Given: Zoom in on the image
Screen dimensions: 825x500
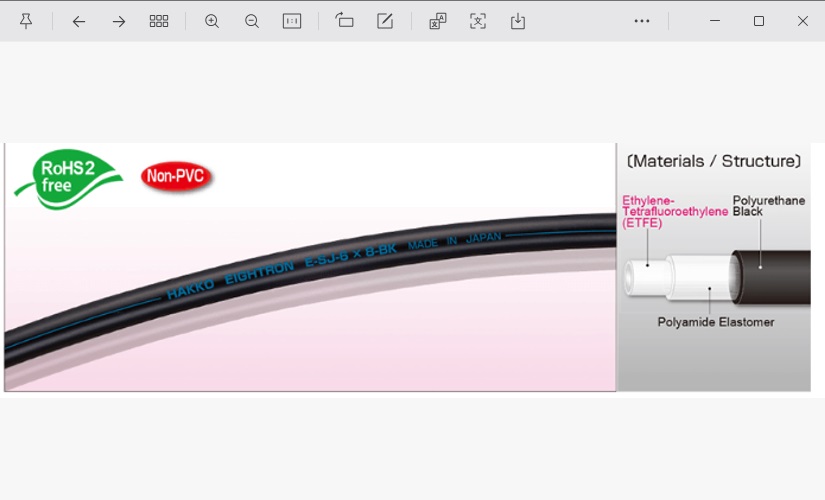Looking at the screenshot, I should 212,21.
